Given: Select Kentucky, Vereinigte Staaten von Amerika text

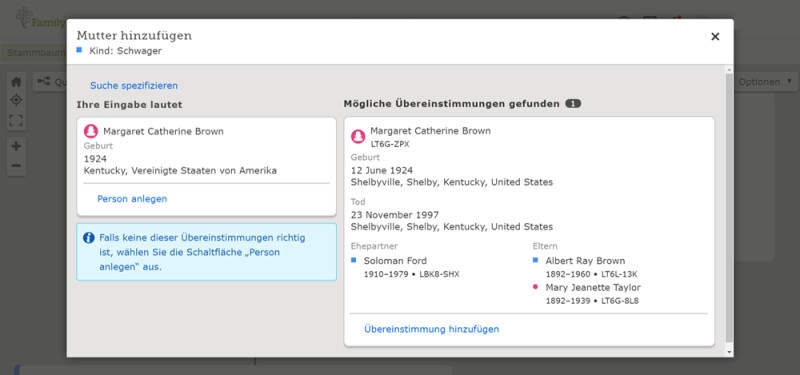Looking at the screenshot, I should [x=181, y=171].
